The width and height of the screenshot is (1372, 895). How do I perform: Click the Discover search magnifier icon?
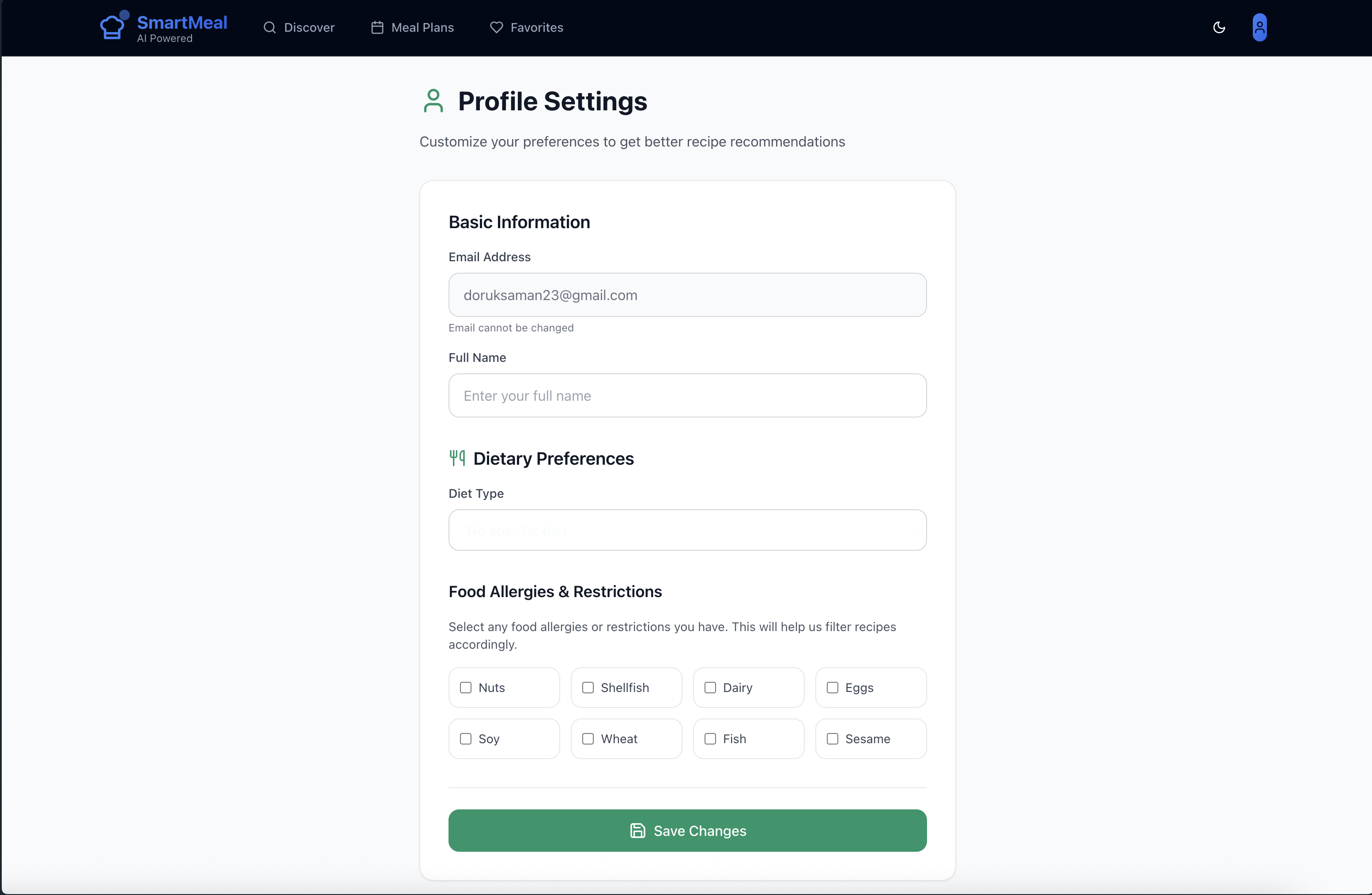(269, 28)
